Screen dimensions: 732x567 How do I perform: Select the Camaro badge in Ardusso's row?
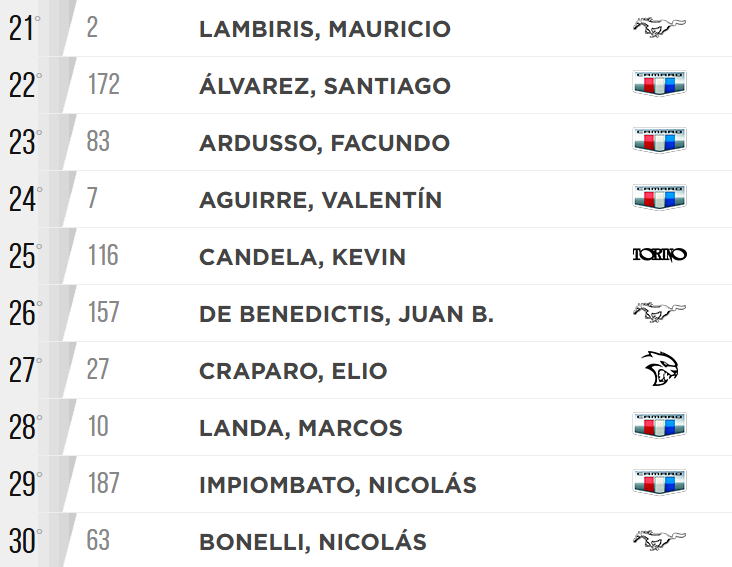coord(660,142)
